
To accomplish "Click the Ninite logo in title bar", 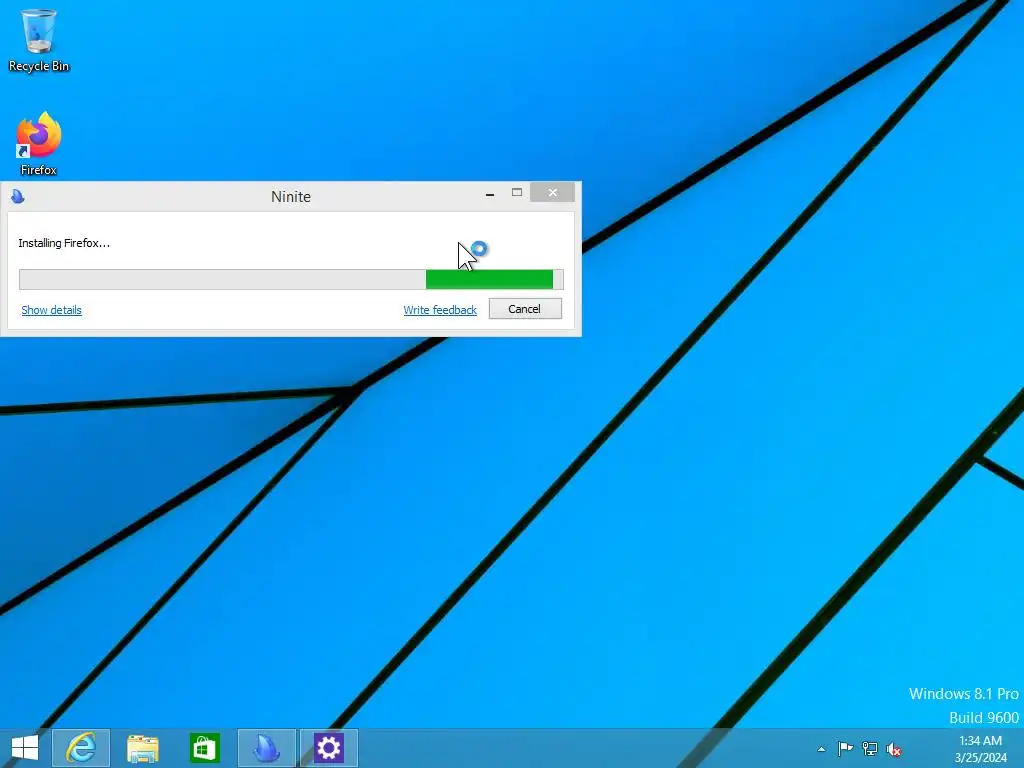I will [x=18, y=196].
